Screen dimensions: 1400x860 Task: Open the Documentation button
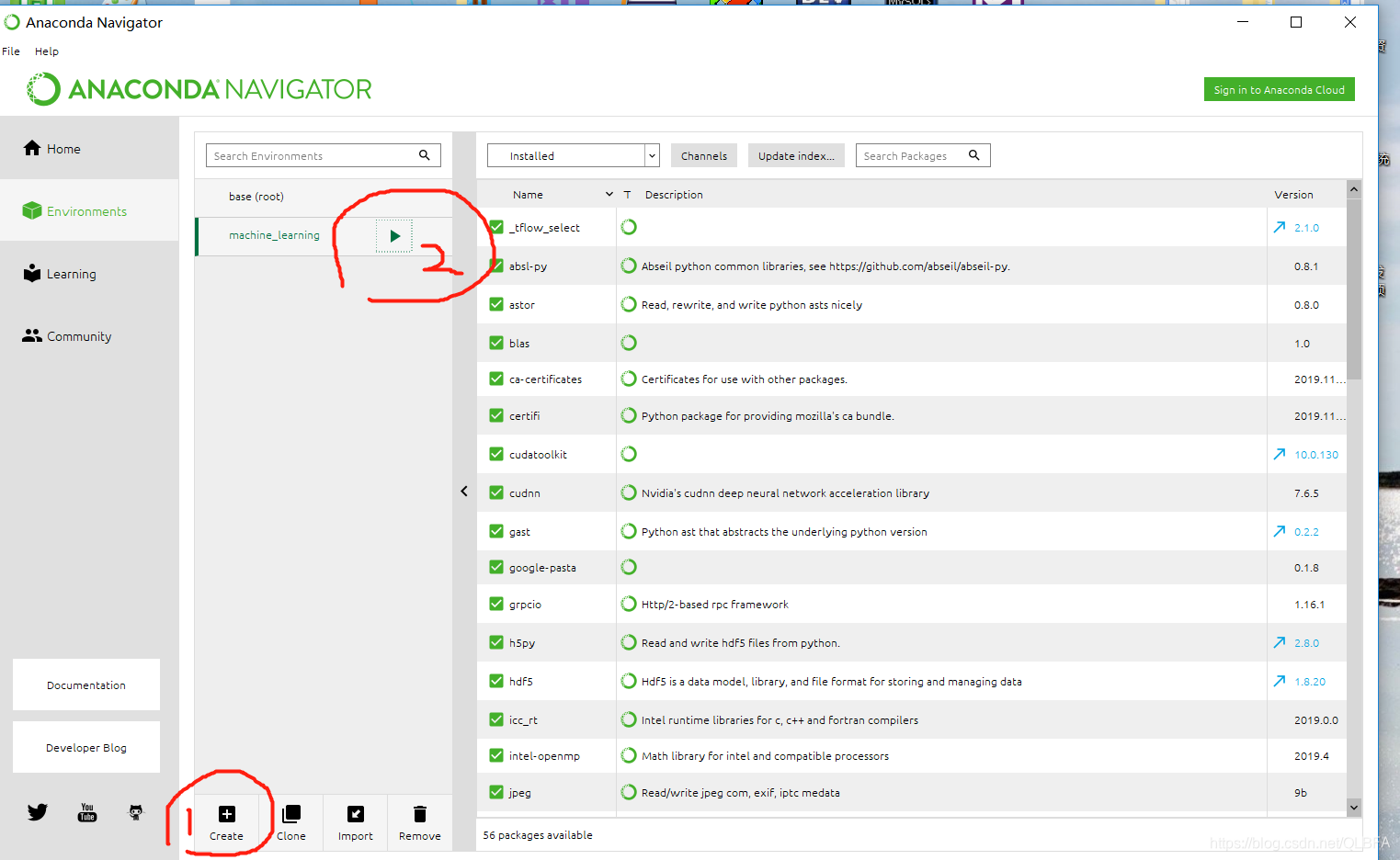tap(86, 685)
